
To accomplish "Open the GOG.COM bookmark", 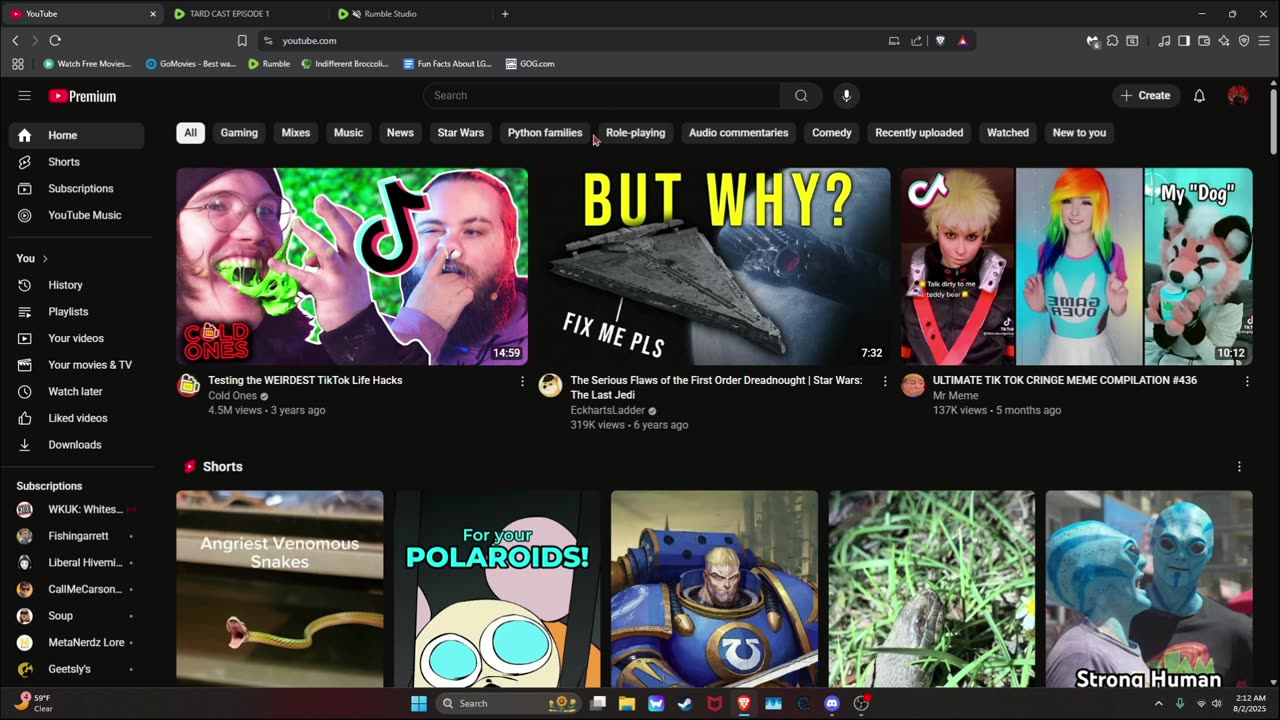I will click(x=530, y=64).
